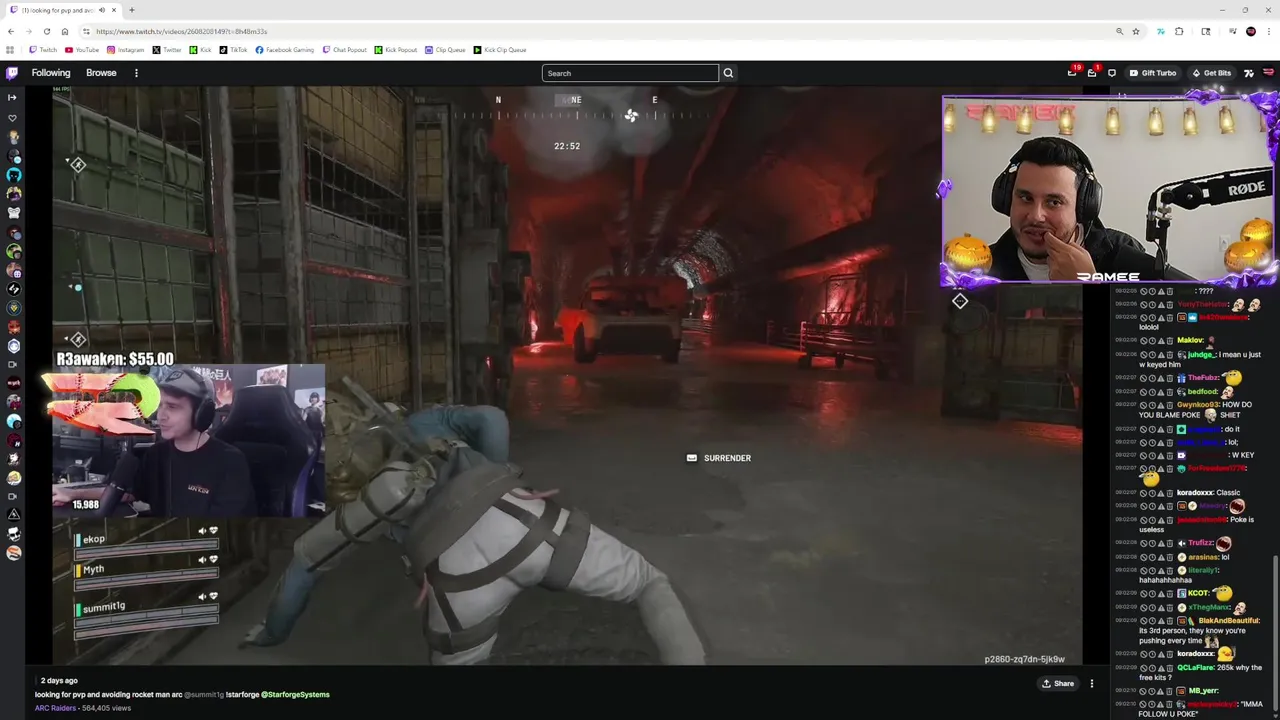Screen dimensions: 1280x720
Task: Open video options three-dot menu beside Share
Action: (x=1092, y=684)
